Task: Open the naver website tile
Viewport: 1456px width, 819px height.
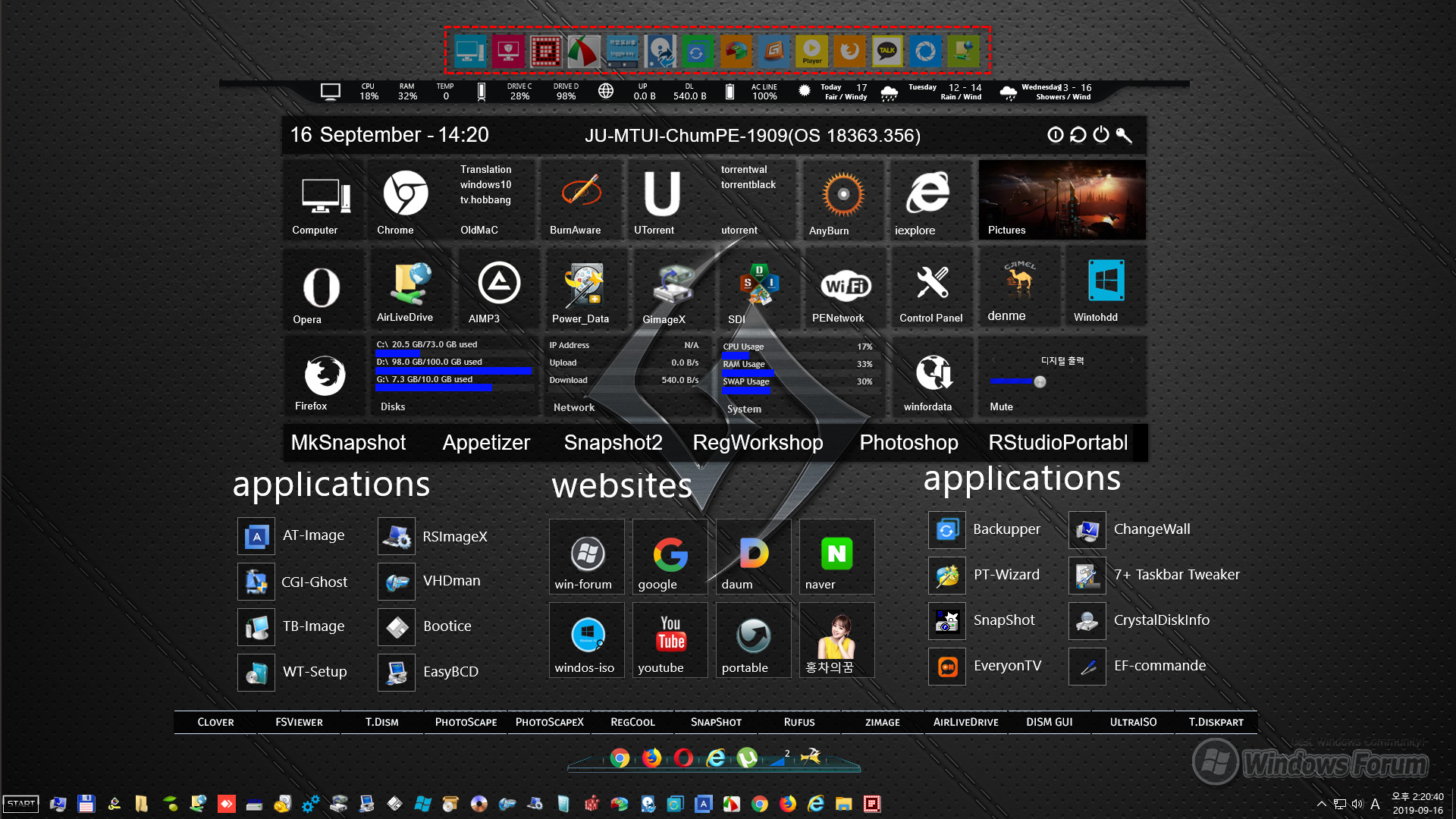Action: pyautogui.click(x=836, y=557)
